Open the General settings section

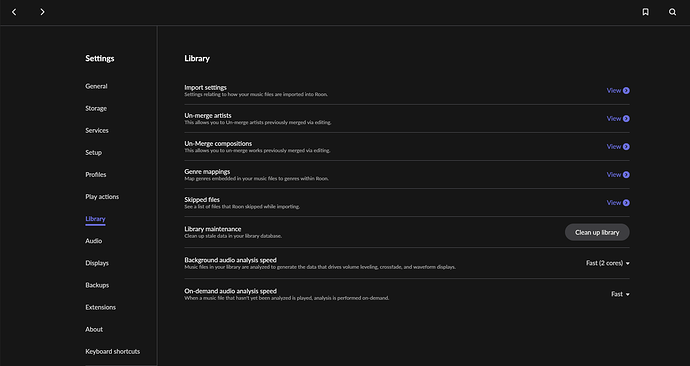click(x=96, y=86)
